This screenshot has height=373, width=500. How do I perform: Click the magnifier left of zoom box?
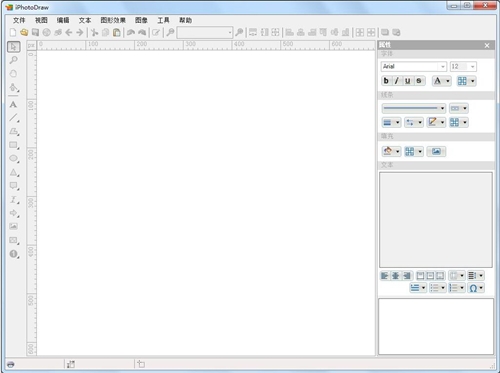[x=170, y=32]
